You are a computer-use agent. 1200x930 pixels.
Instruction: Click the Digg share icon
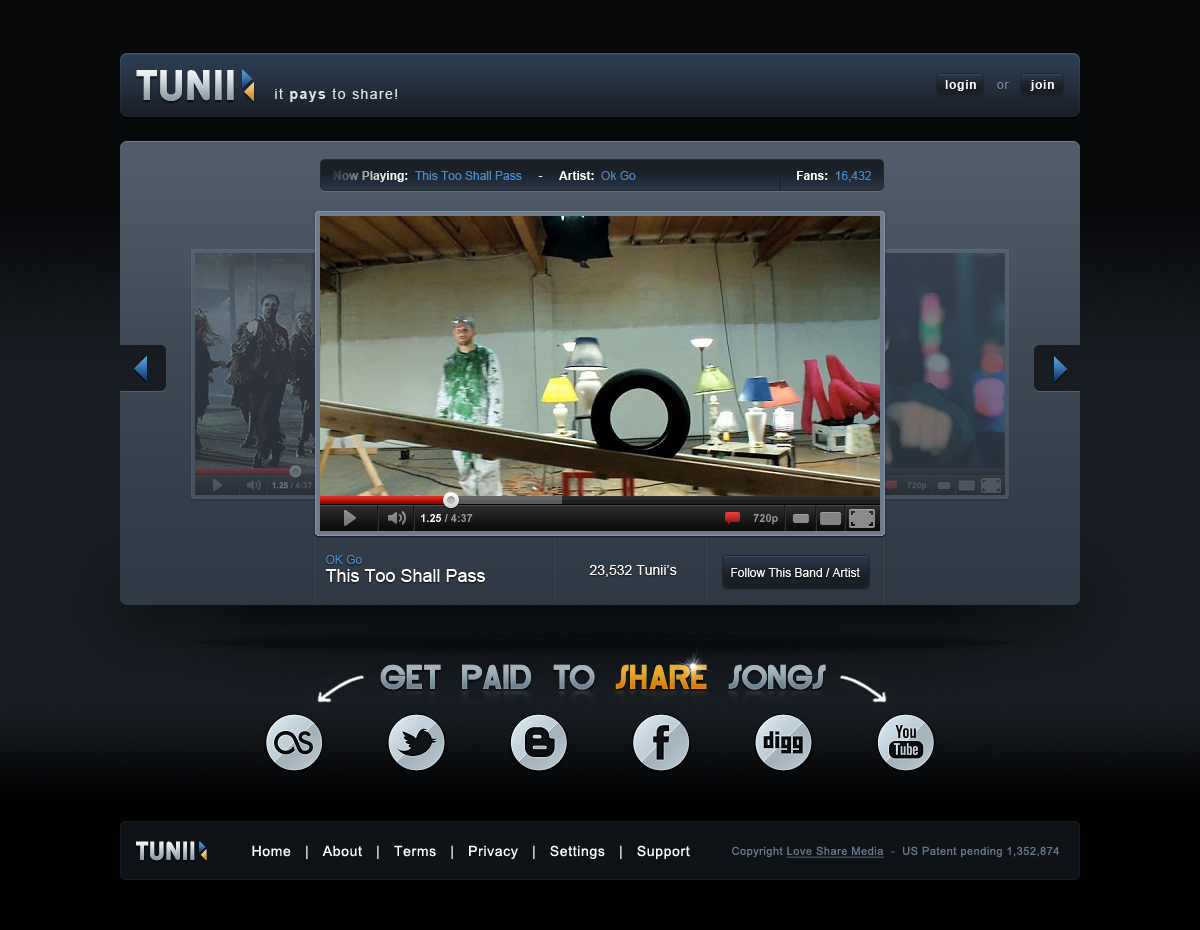click(783, 742)
